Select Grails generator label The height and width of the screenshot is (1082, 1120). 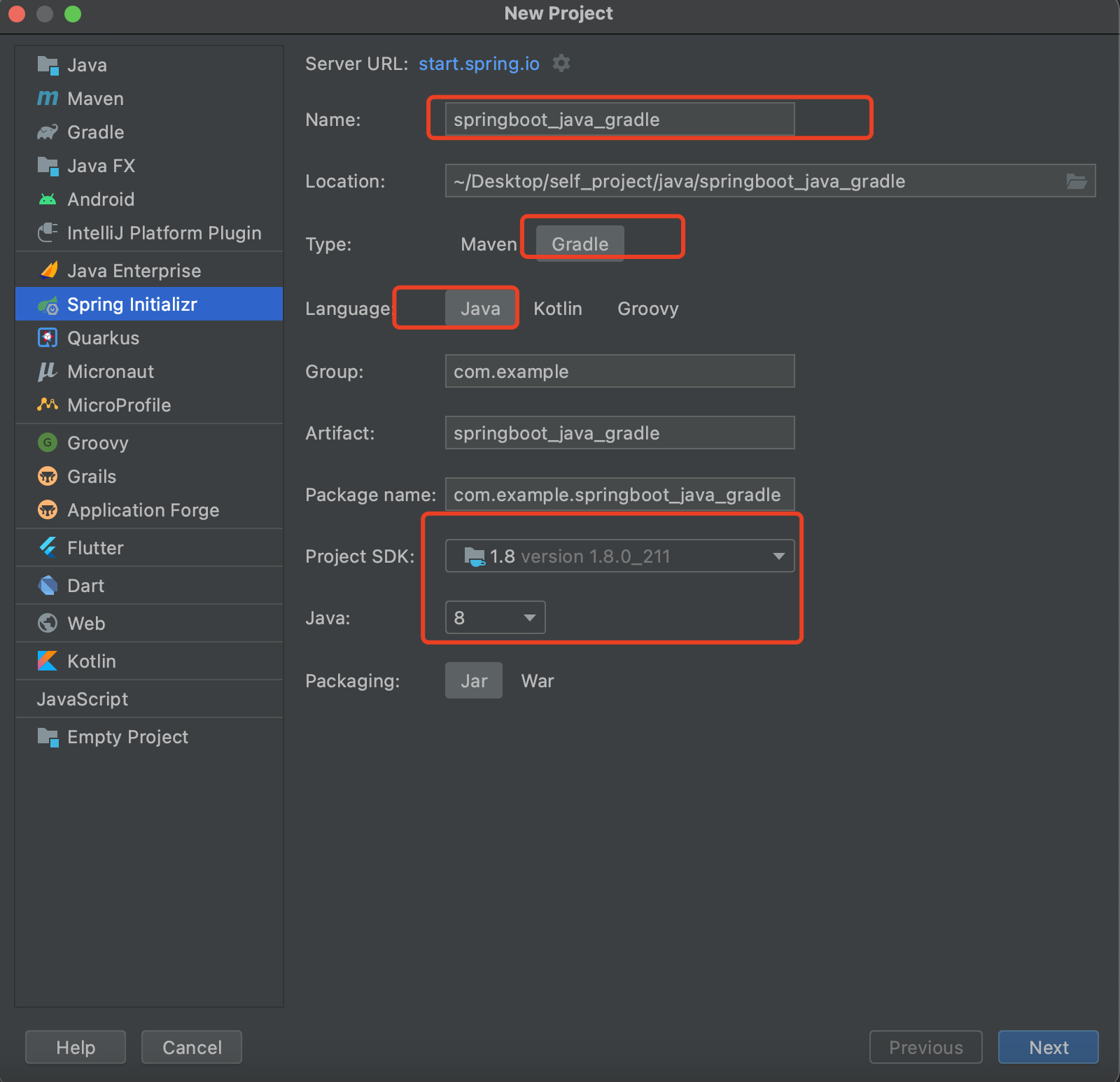[92, 477]
